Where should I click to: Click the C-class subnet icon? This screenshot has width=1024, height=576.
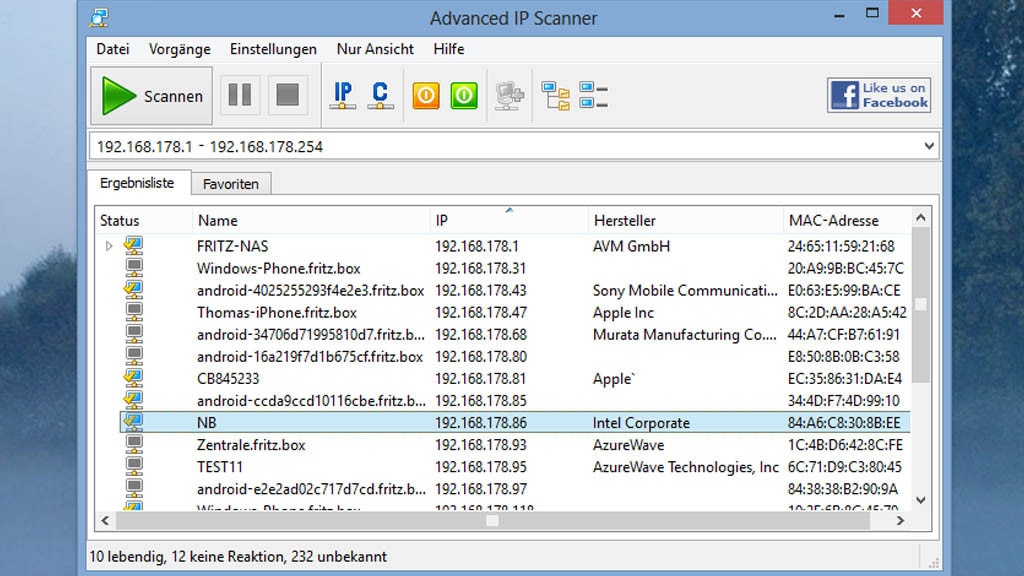tap(380, 95)
